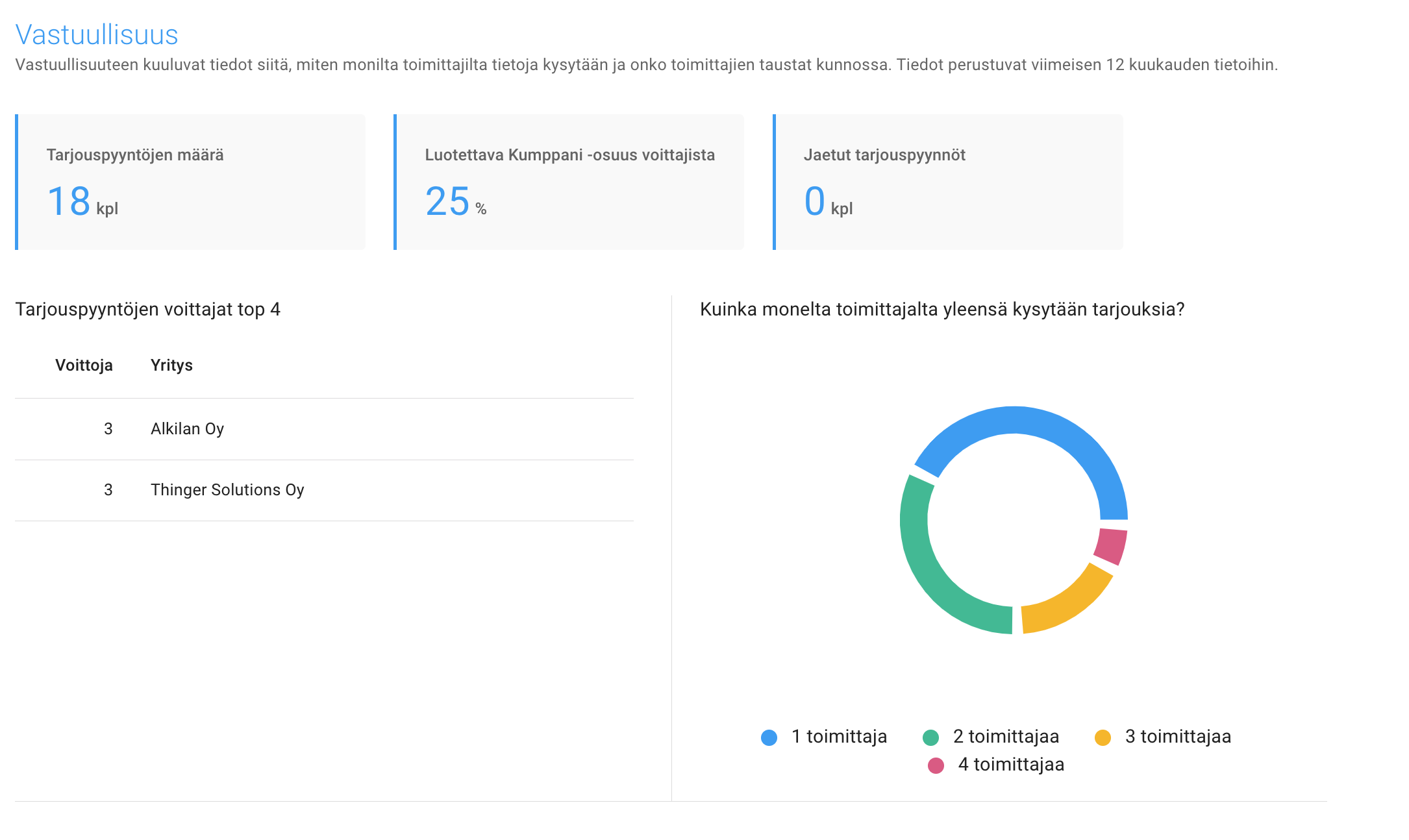Open the Tarjouspyyntöjen määrä card

(190, 182)
